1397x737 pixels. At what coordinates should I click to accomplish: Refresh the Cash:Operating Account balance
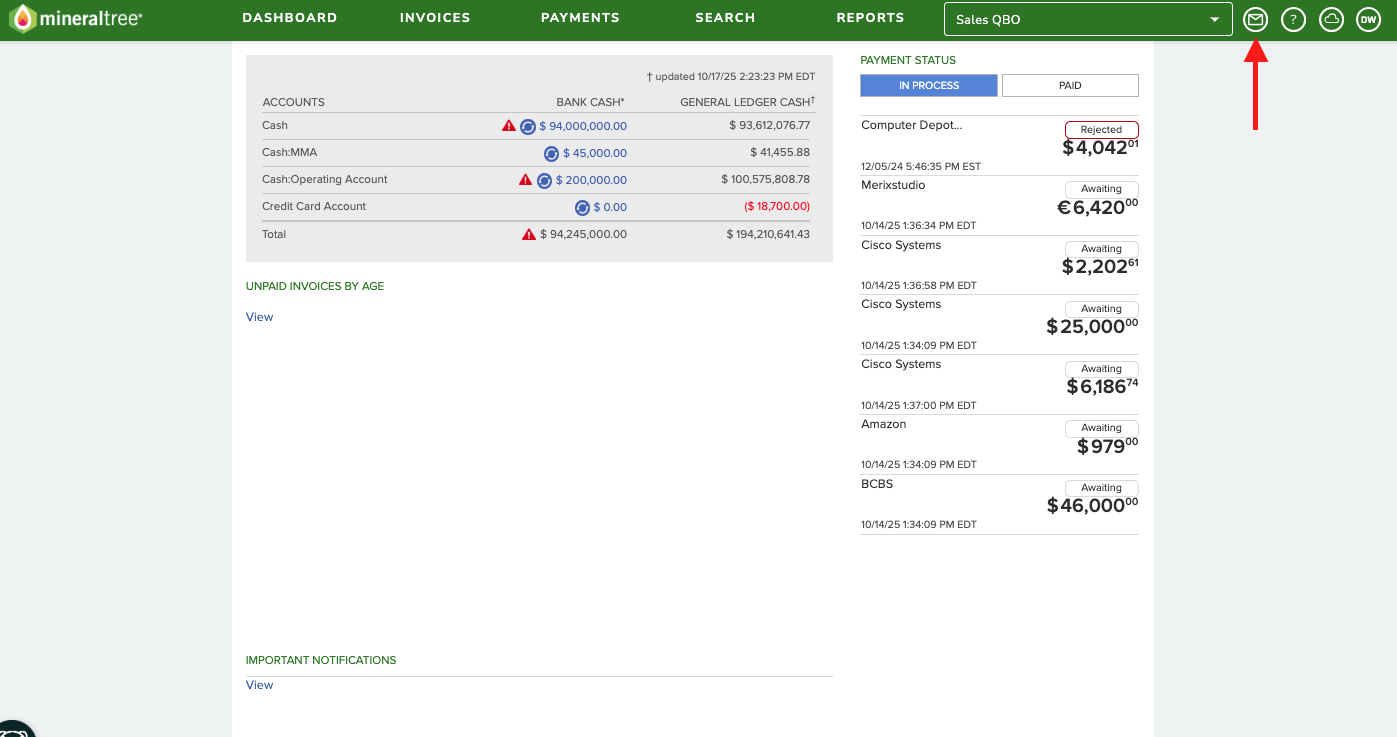tap(544, 180)
